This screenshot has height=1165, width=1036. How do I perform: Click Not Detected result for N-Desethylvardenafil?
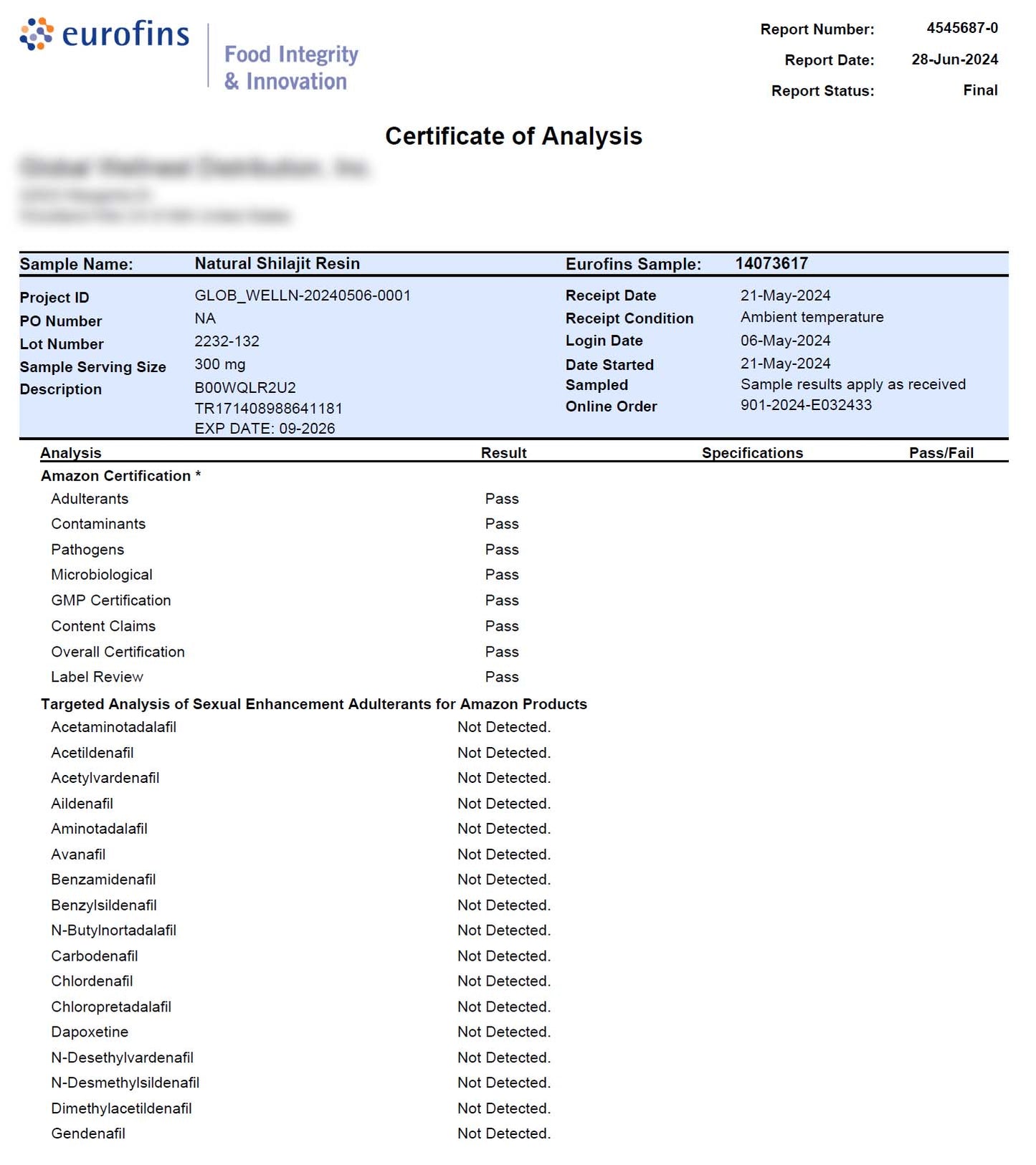pos(504,1058)
